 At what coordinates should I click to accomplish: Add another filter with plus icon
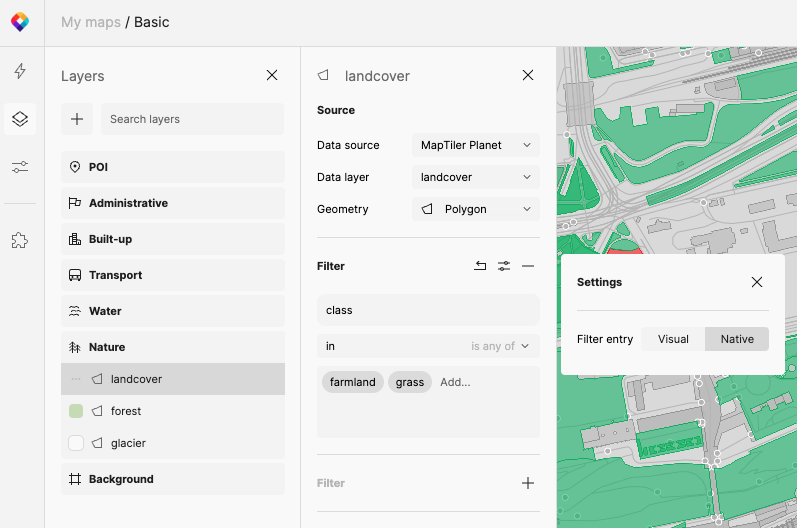[528, 483]
